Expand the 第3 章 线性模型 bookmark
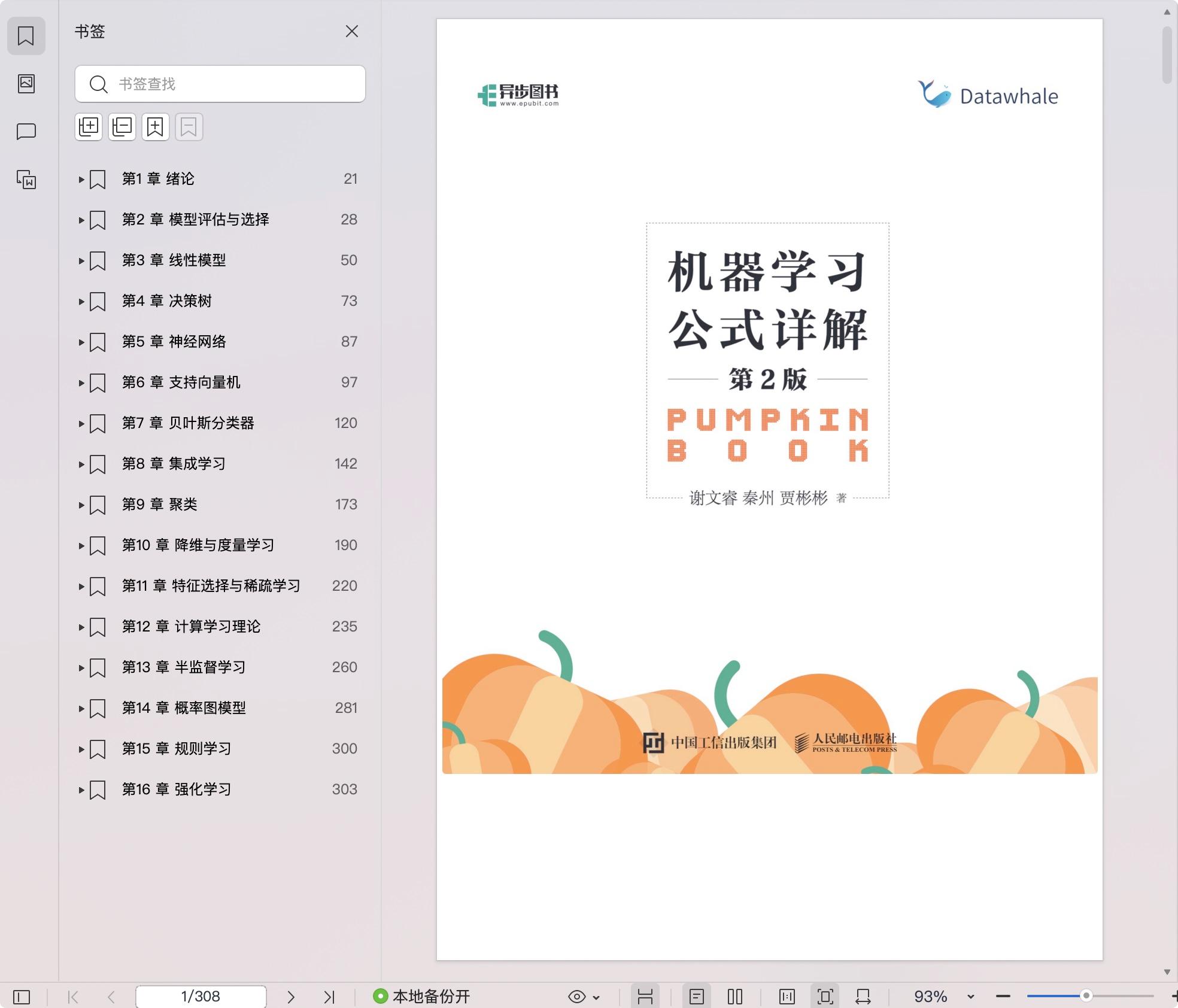This screenshot has width=1178, height=1008. click(81, 260)
